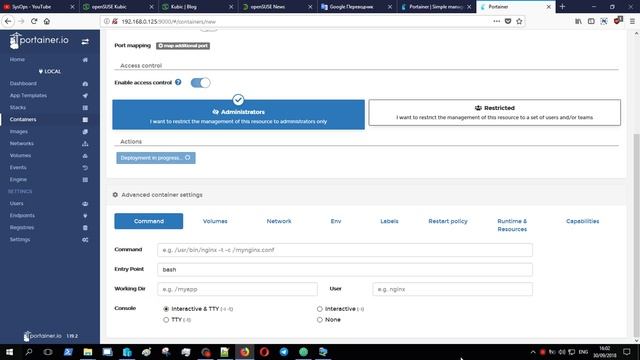Screen dimensions: 640x360
Task: Select the Interactive (-i) console option
Action: click(320, 309)
